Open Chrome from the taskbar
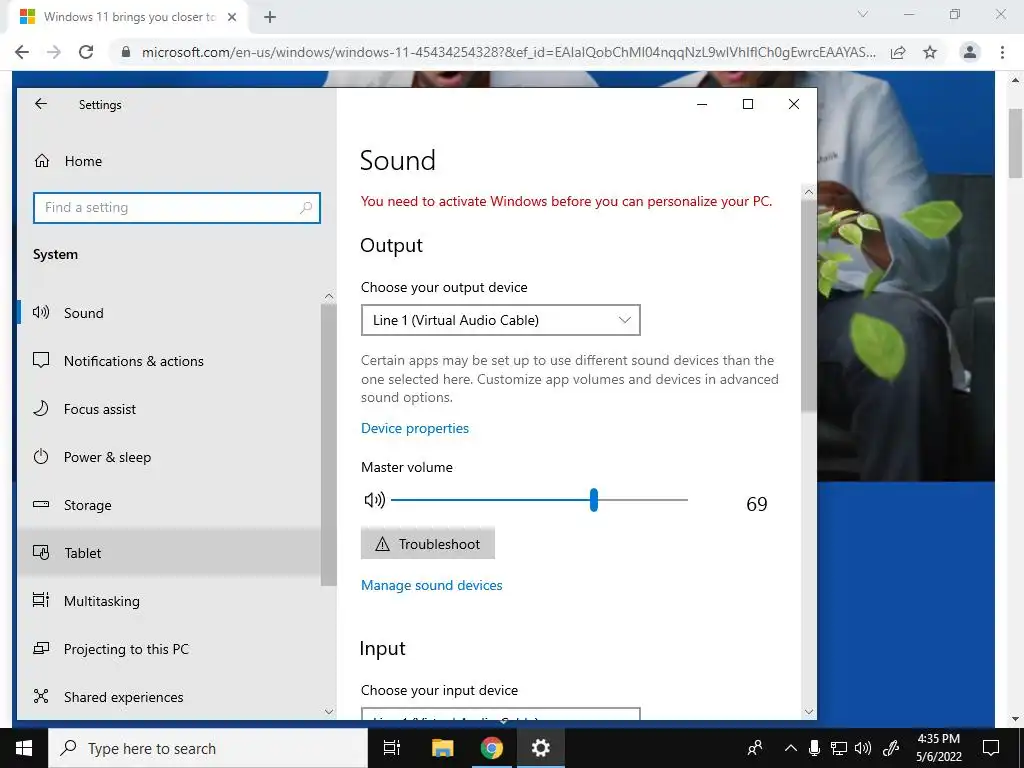 tap(492, 748)
